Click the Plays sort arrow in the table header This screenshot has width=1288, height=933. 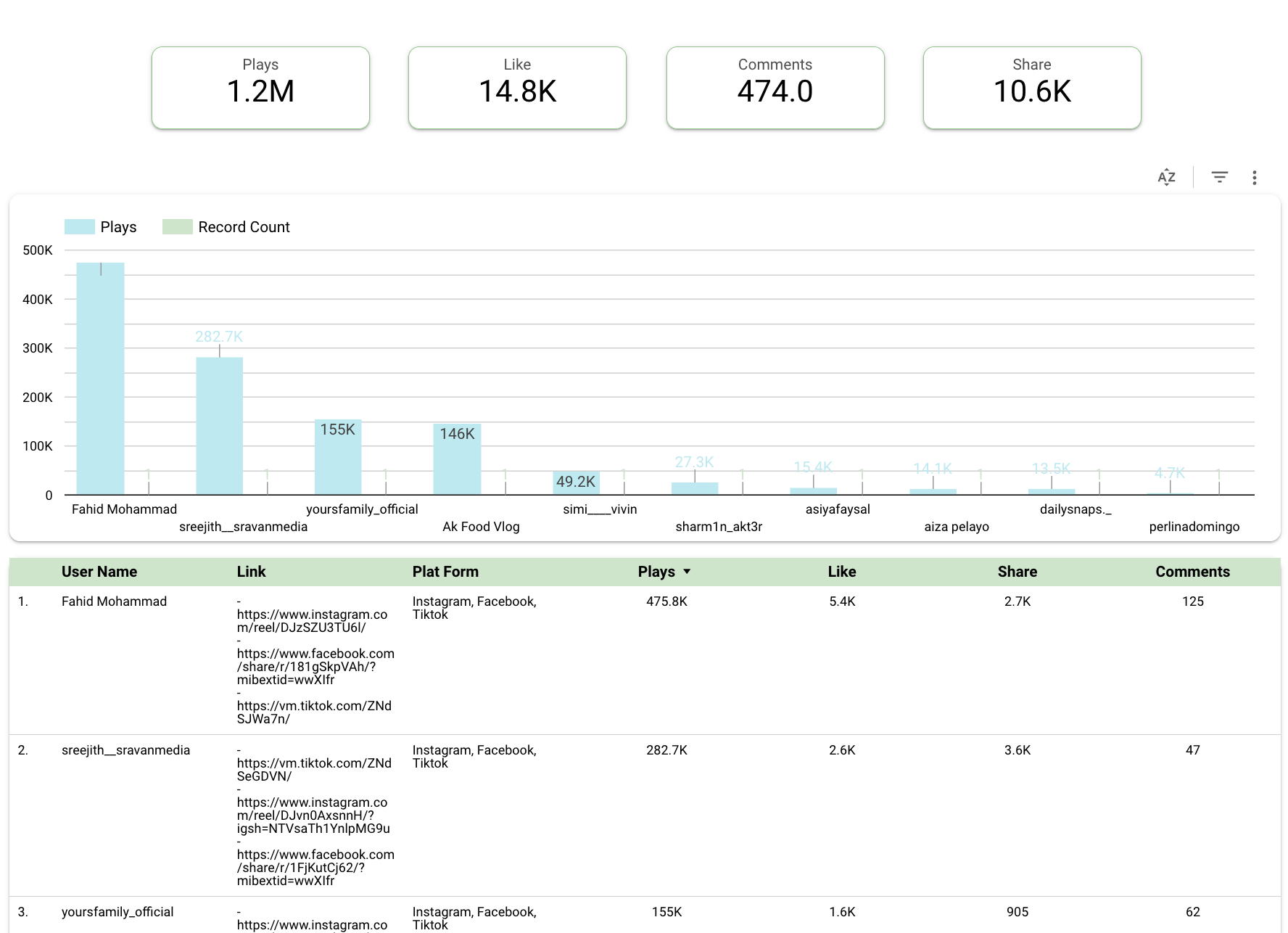pyautogui.click(x=687, y=572)
